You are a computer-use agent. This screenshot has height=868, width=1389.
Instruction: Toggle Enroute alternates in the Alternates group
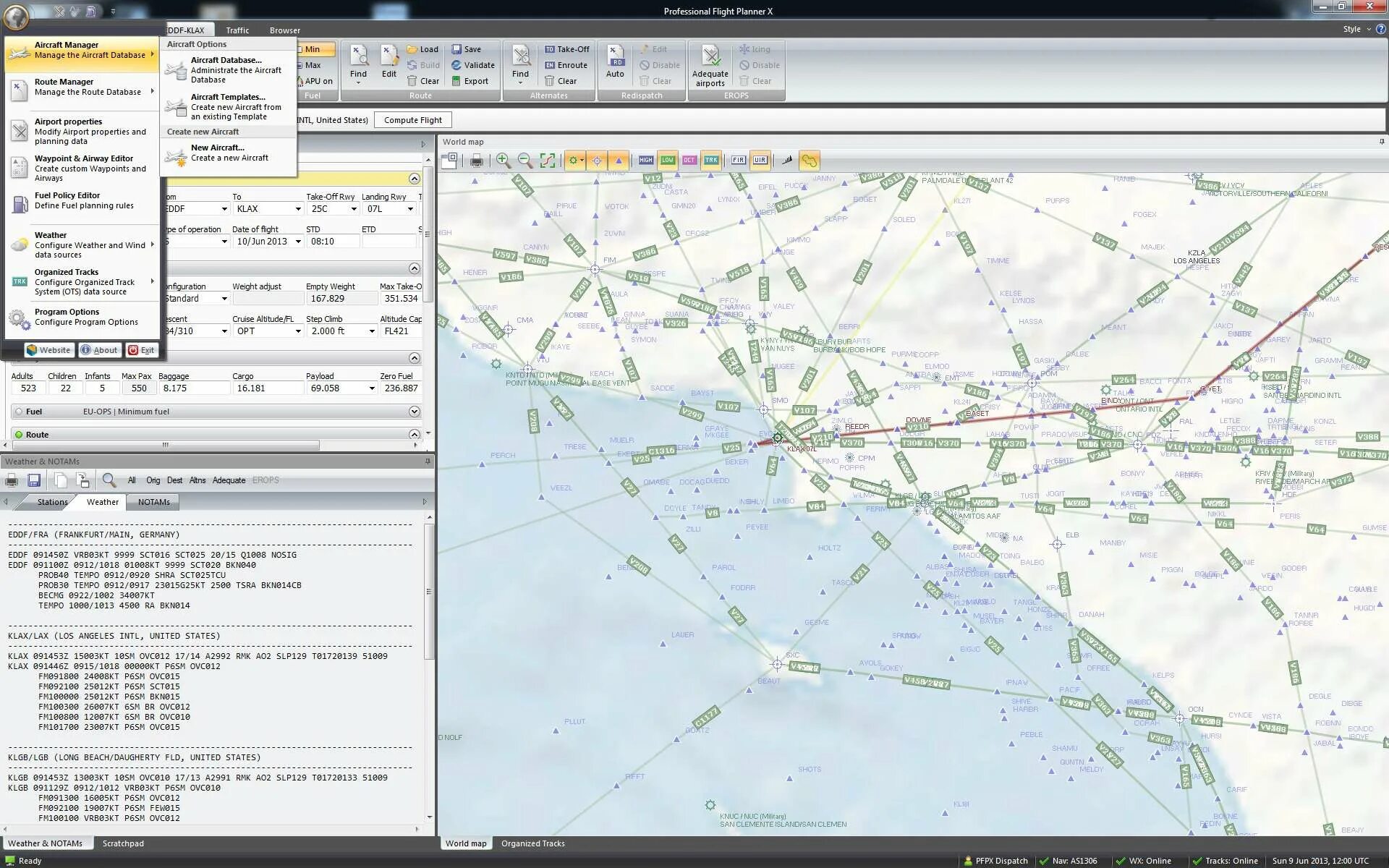point(567,64)
